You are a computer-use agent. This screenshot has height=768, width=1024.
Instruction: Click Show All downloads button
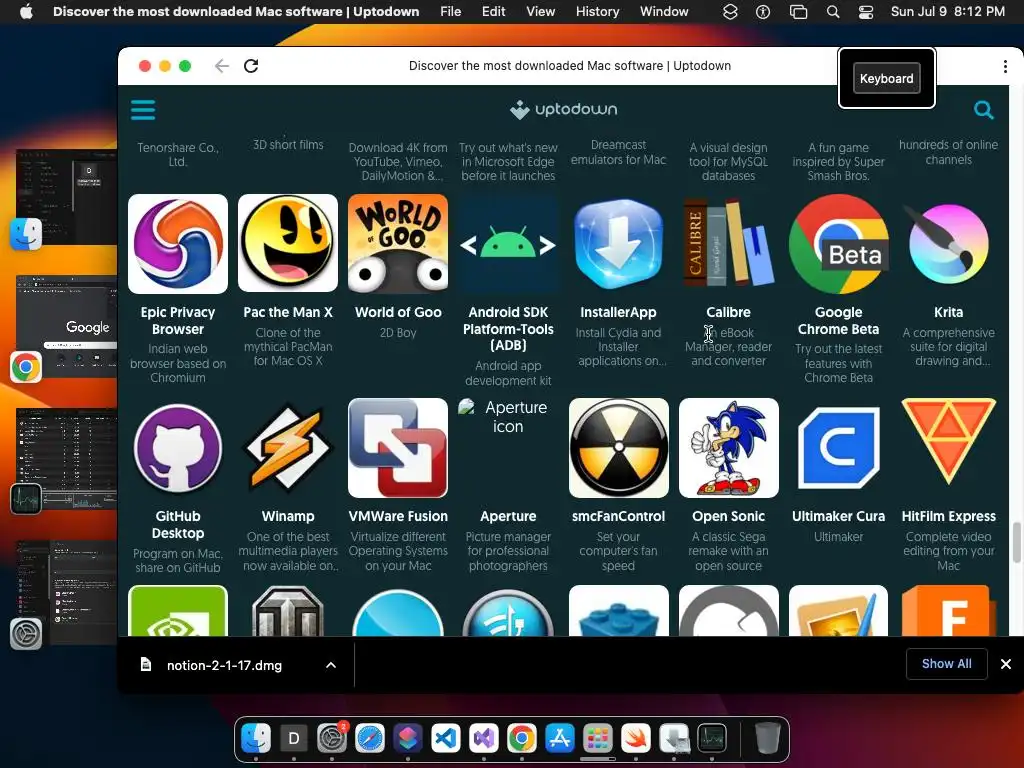pyautogui.click(x=946, y=664)
